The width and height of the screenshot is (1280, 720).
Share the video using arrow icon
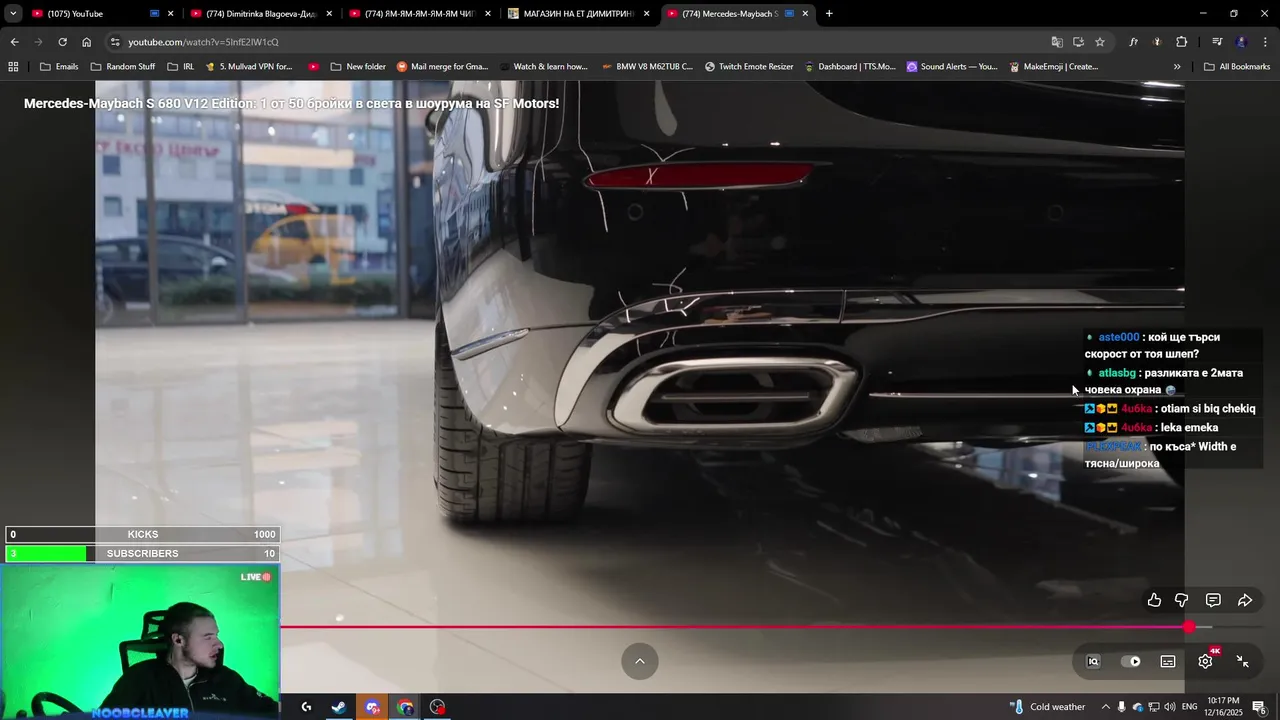point(1245,600)
